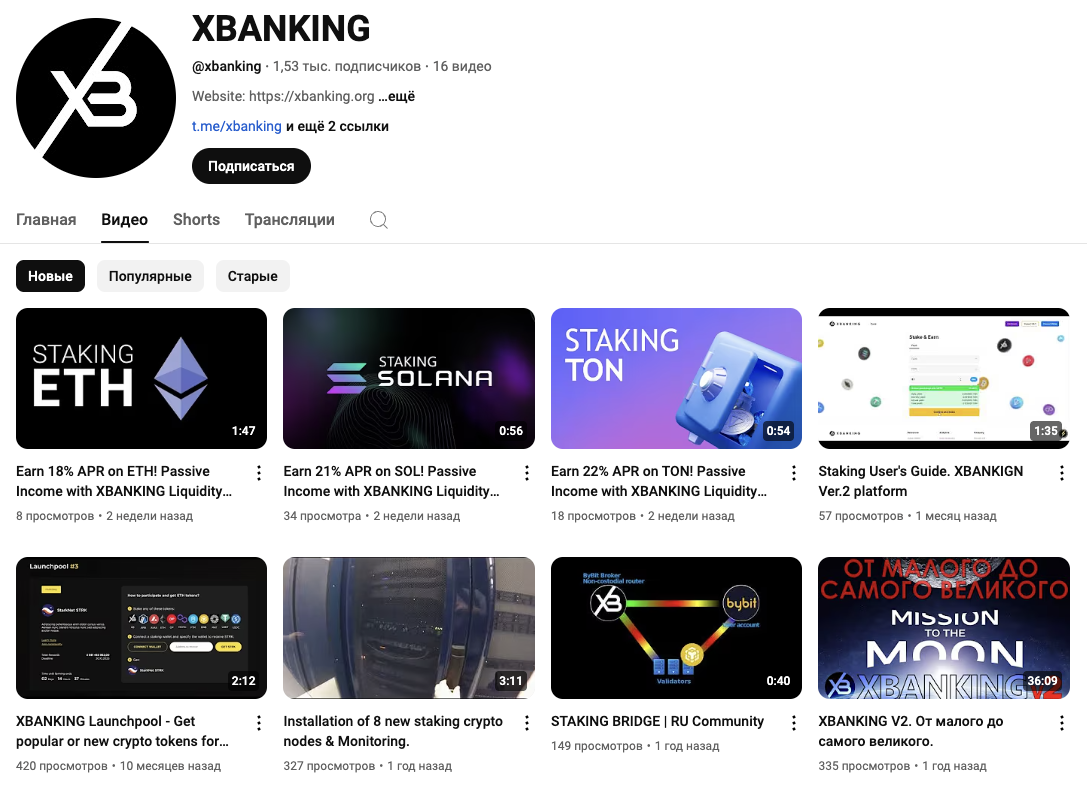1087x787 pixels.
Task: Click the XBANKING channel name heading
Action: 281,28
